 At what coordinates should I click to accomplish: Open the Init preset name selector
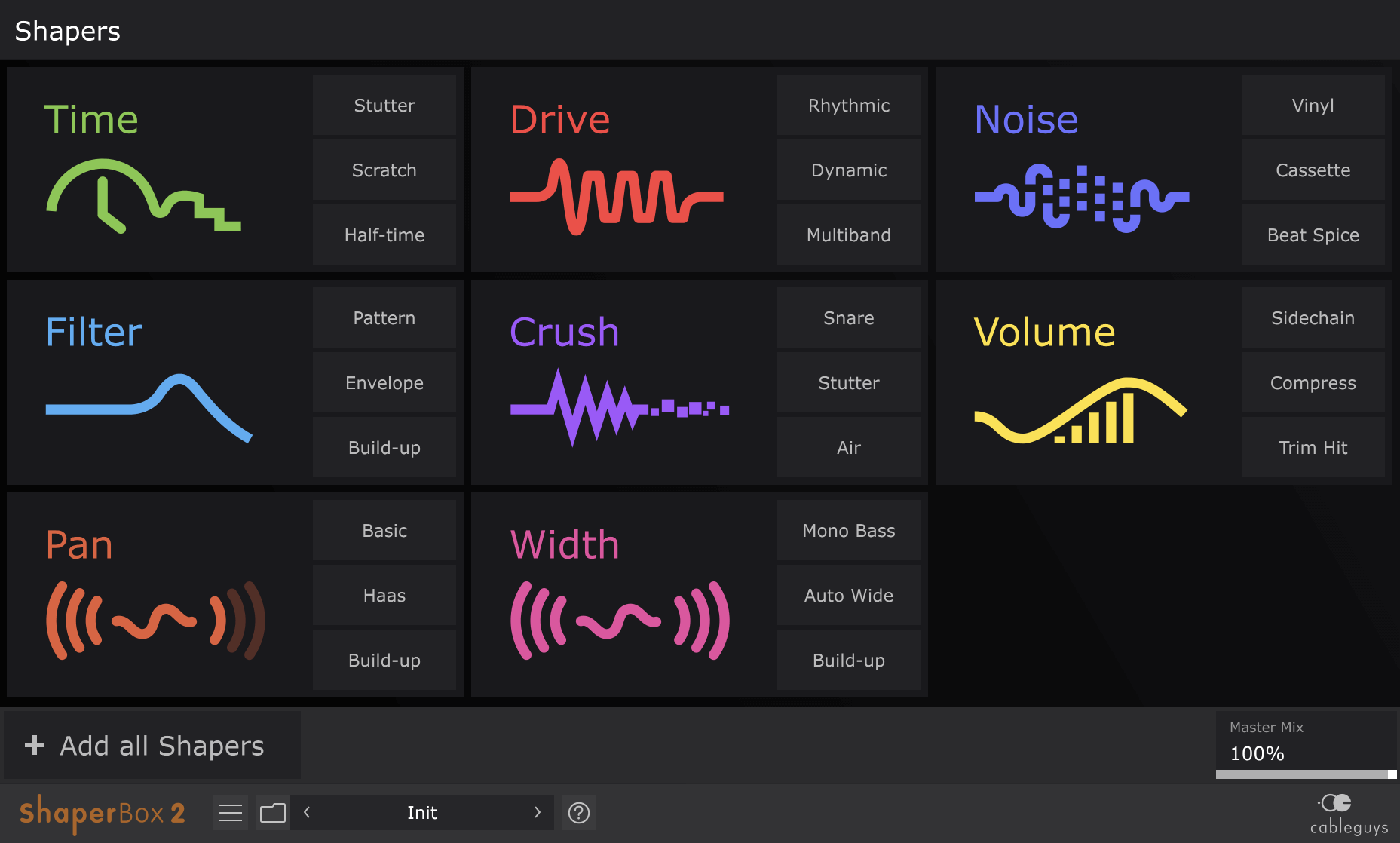pyautogui.click(x=422, y=813)
